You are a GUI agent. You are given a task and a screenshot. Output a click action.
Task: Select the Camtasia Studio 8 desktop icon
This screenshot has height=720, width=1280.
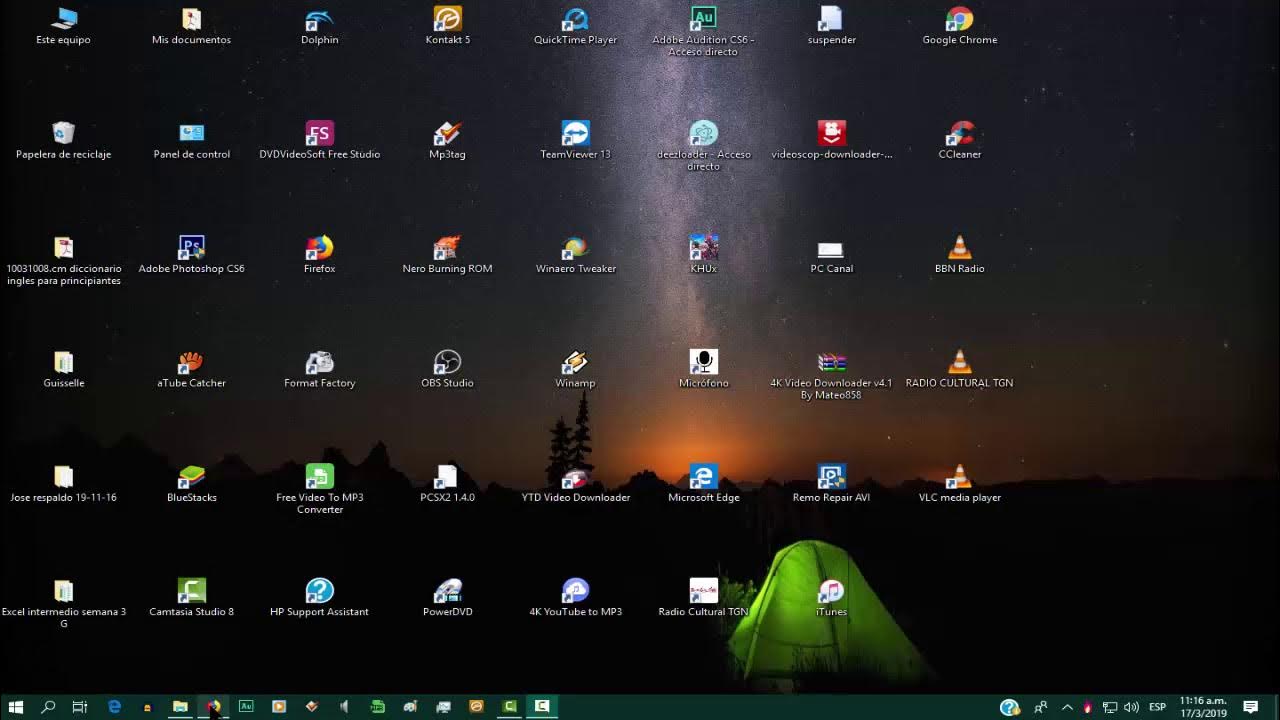191,597
